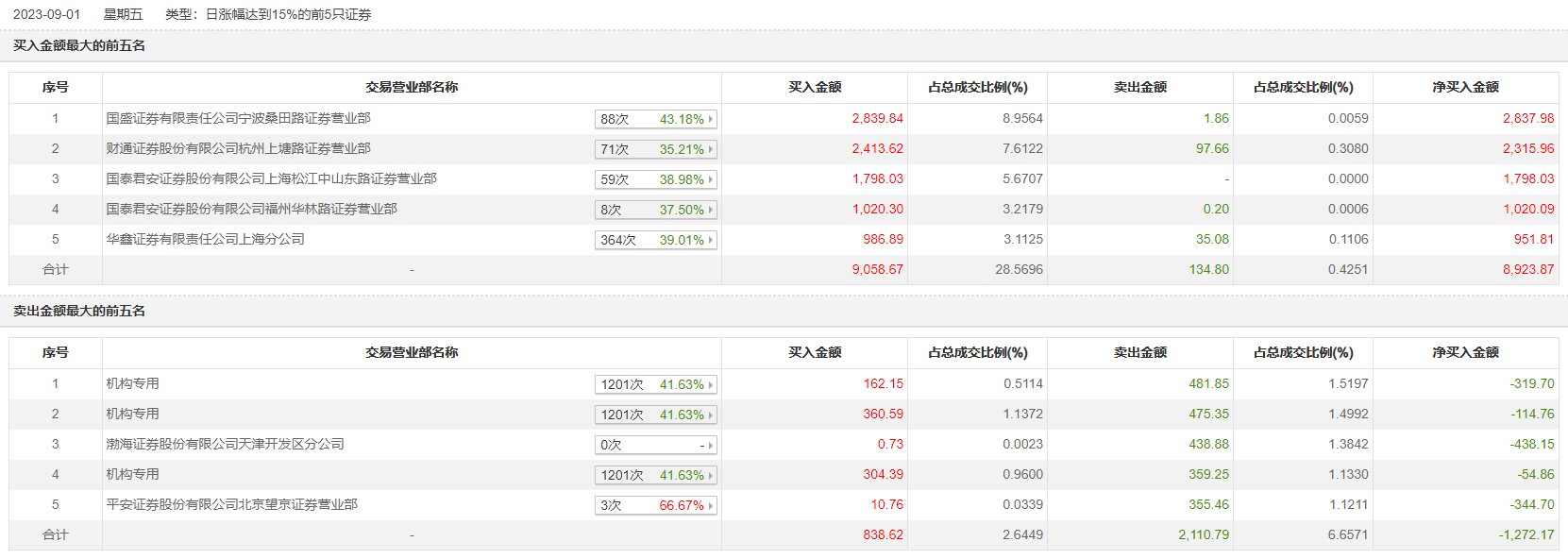Open 国泰君安福州华林路证券营业部 link
Image resolution: width=1568 pixels, height=559 pixels.
coord(251,209)
